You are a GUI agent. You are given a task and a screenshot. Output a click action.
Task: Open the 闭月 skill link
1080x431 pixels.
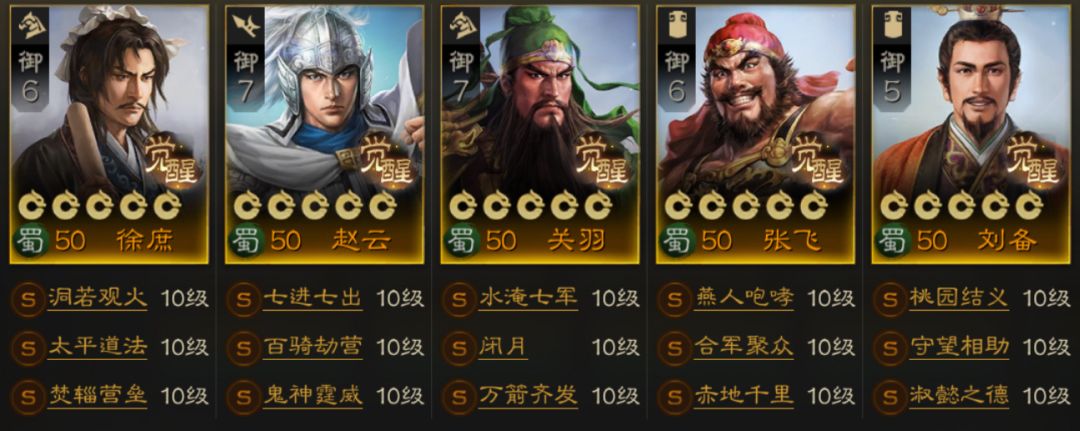coord(503,347)
